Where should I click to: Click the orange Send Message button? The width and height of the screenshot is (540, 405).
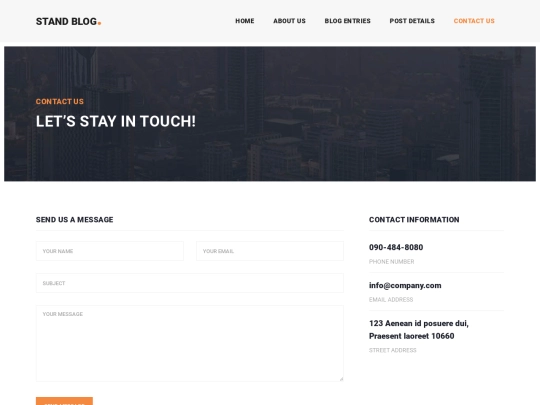pyautogui.click(x=64, y=401)
